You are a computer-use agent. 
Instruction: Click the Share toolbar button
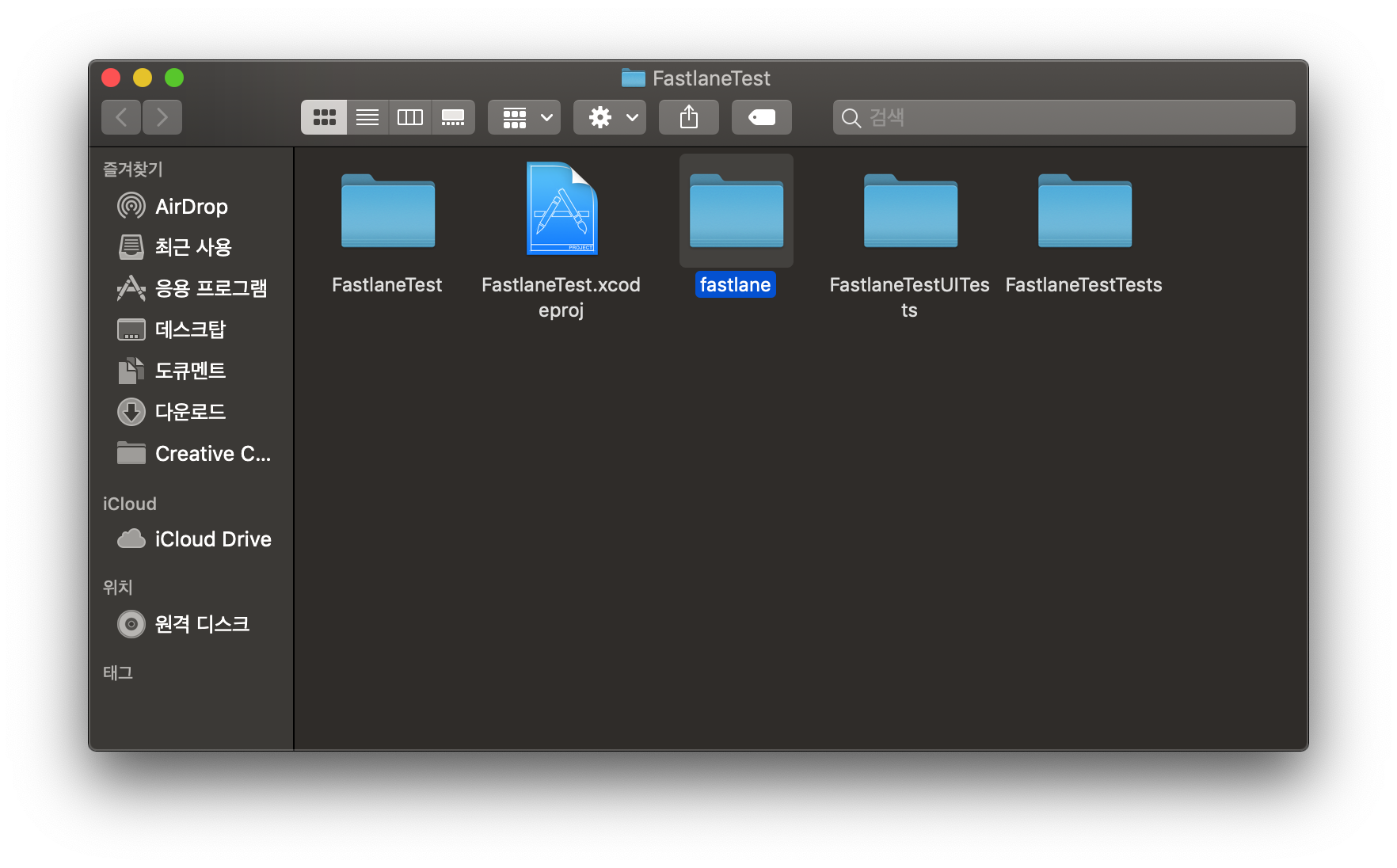coord(689,117)
